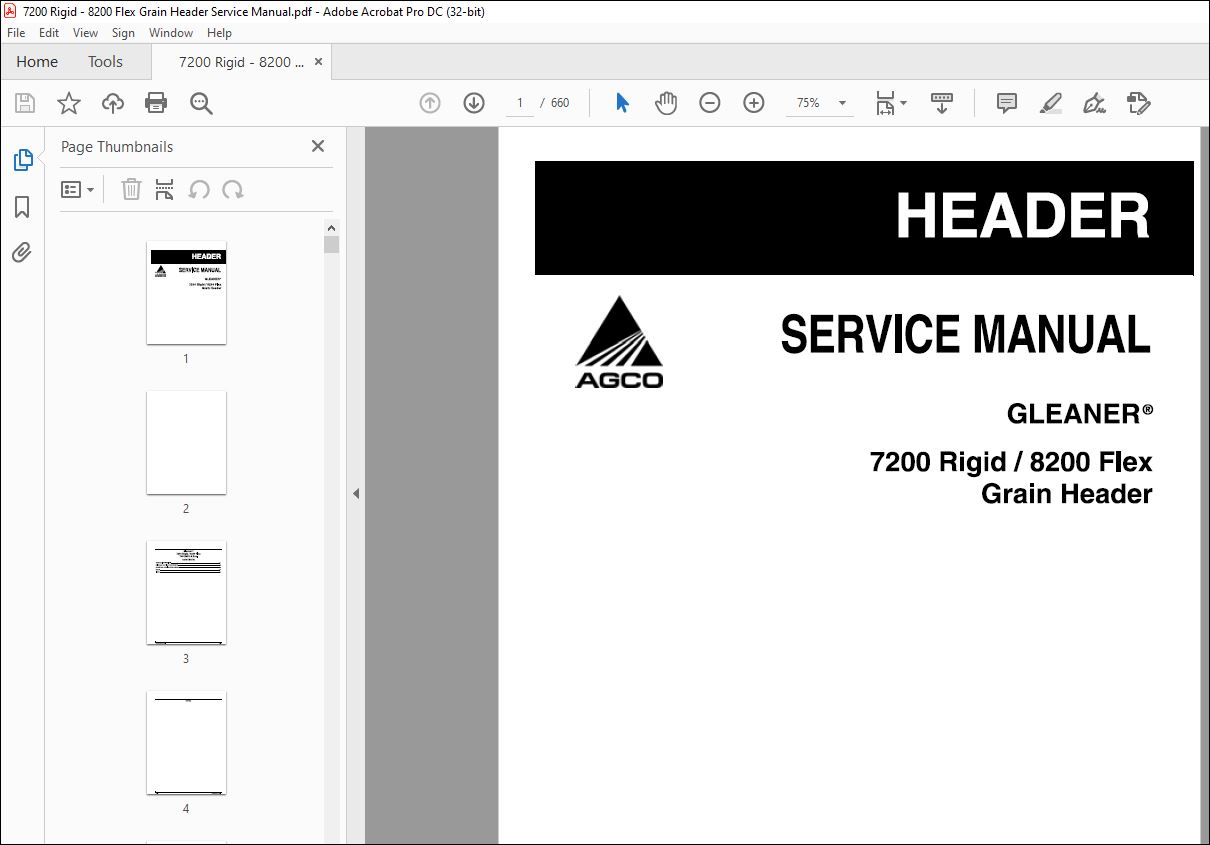Go to next page arrow
Screen dimensions: 1210x845
click(474, 103)
